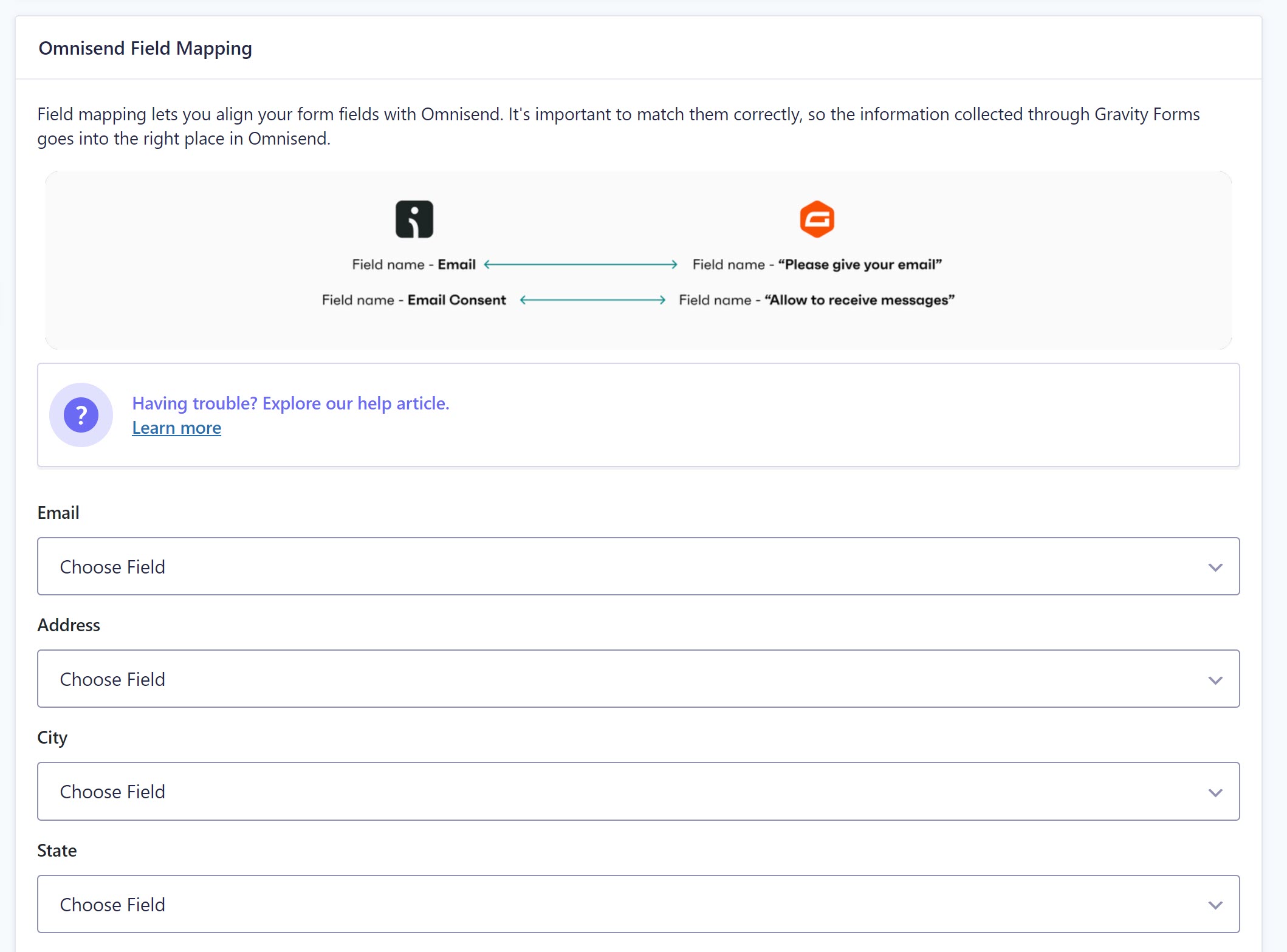The image size is (1287, 952).
Task: Click '"Allow to receive messages"' field name text
Action: pyautogui.click(x=859, y=300)
